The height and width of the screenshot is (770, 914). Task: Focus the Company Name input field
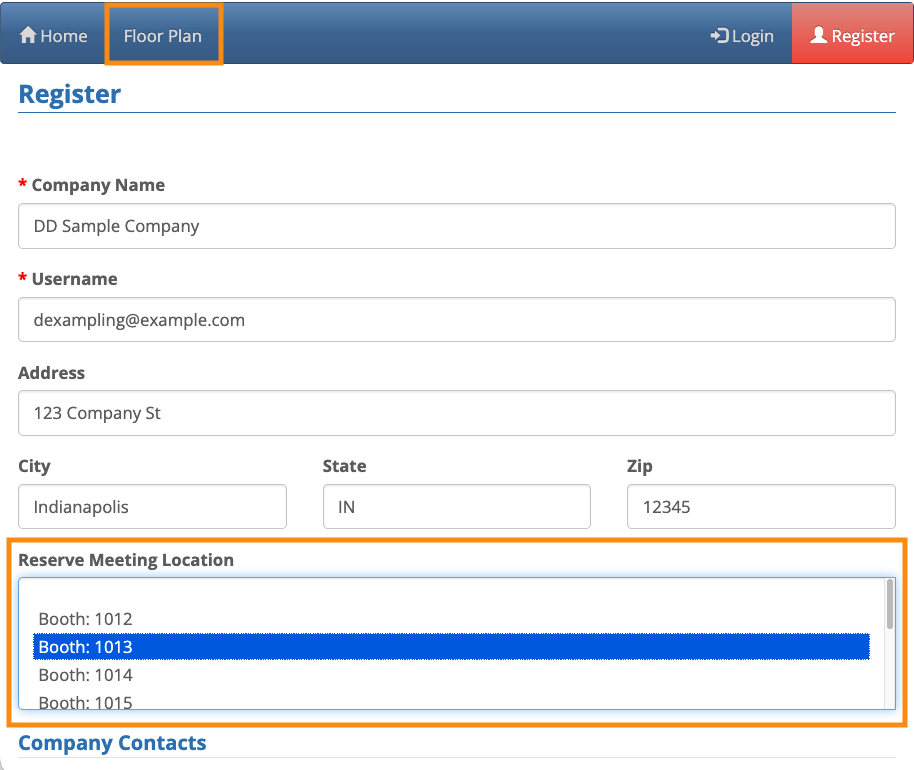coord(456,226)
